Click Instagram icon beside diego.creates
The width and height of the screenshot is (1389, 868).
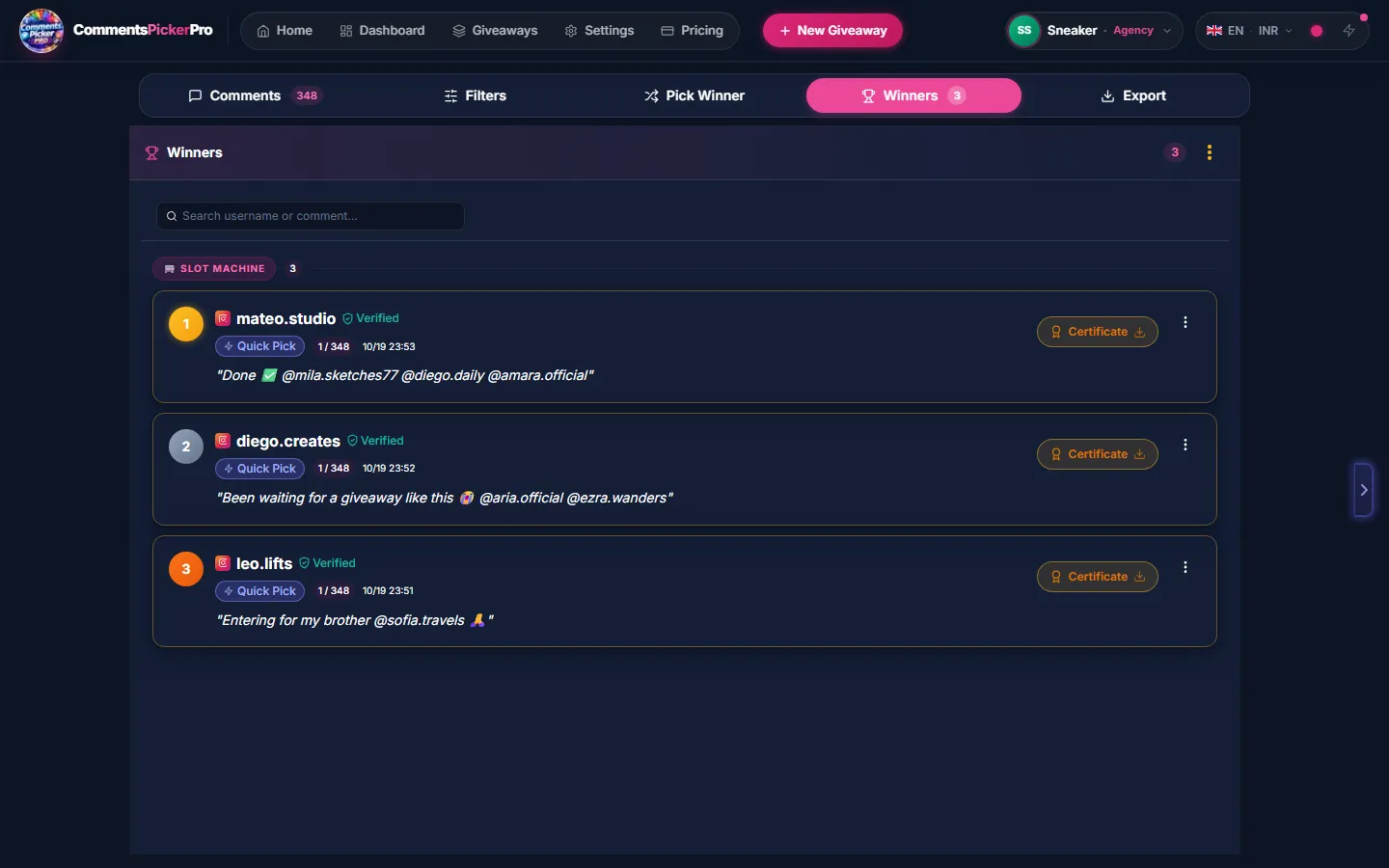point(223,440)
